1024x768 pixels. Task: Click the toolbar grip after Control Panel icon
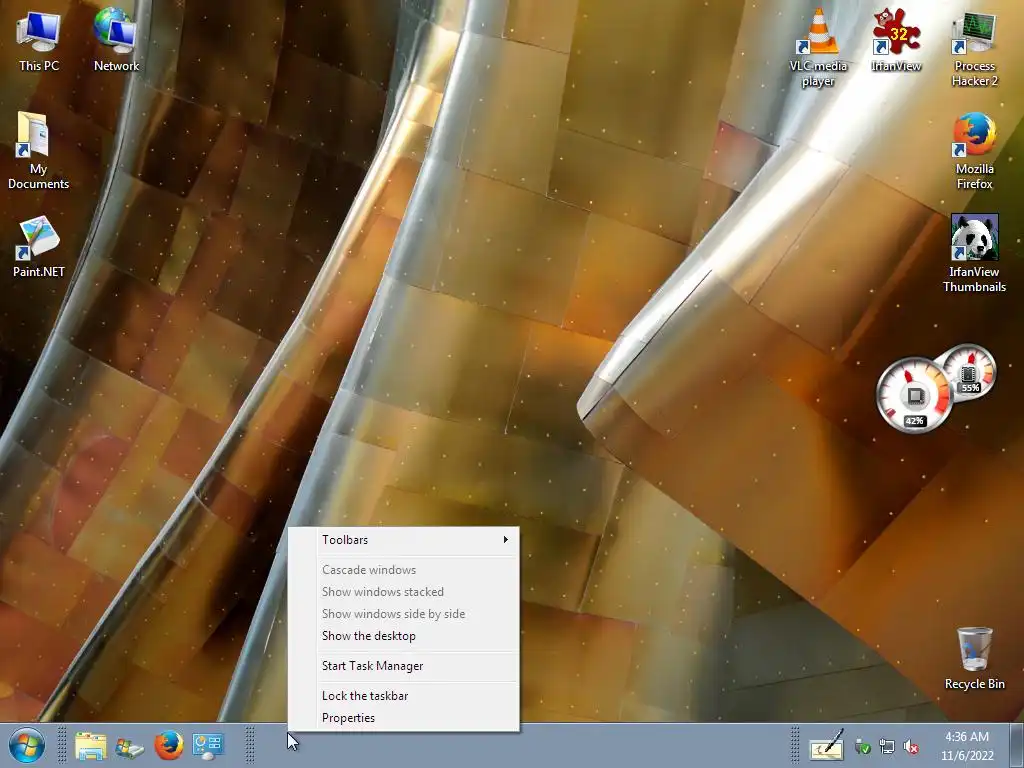pyautogui.click(x=249, y=745)
